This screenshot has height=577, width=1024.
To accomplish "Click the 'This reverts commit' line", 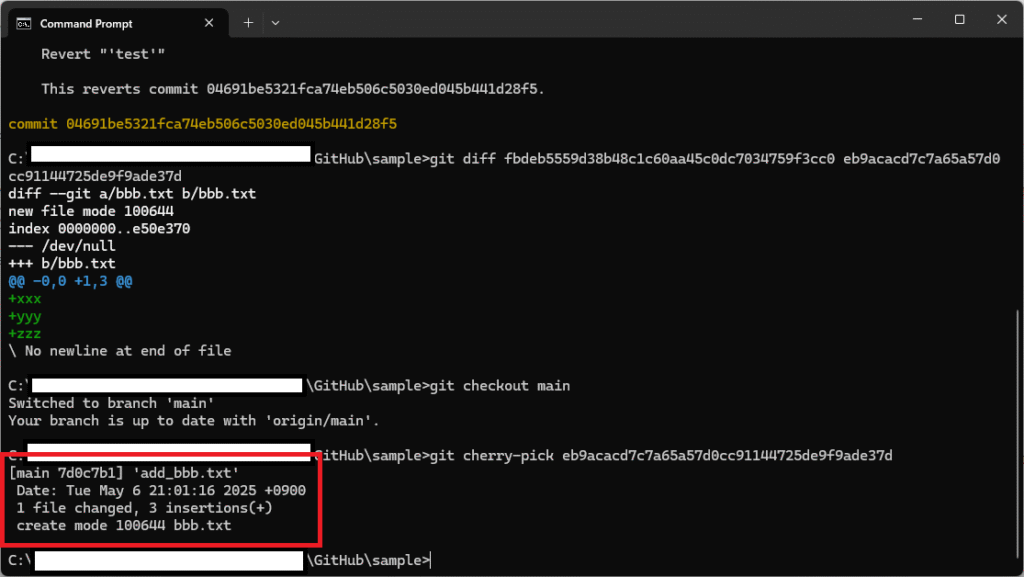I will (293, 89).
